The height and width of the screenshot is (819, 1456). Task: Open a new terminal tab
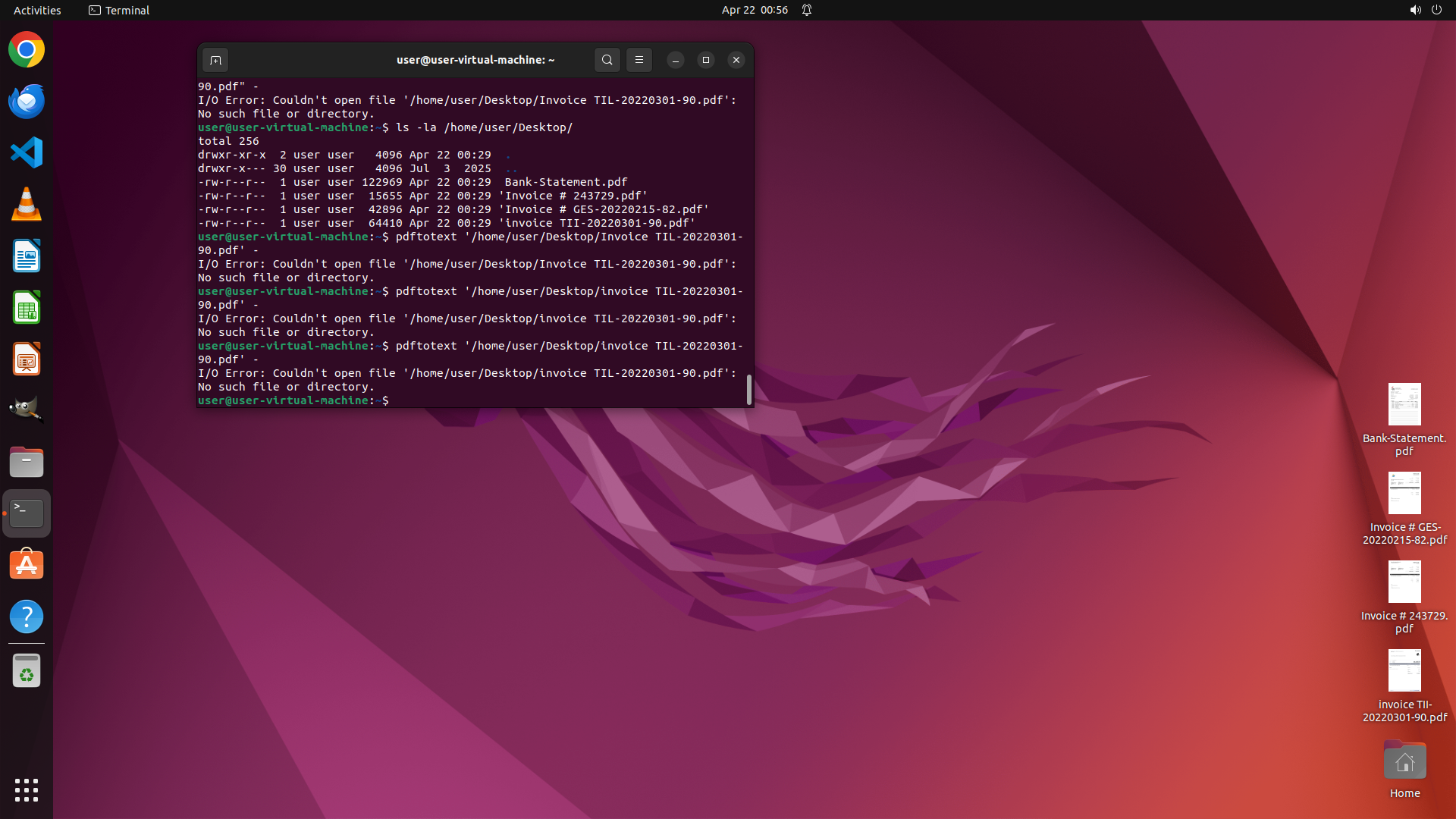click(x=215, y=60)
